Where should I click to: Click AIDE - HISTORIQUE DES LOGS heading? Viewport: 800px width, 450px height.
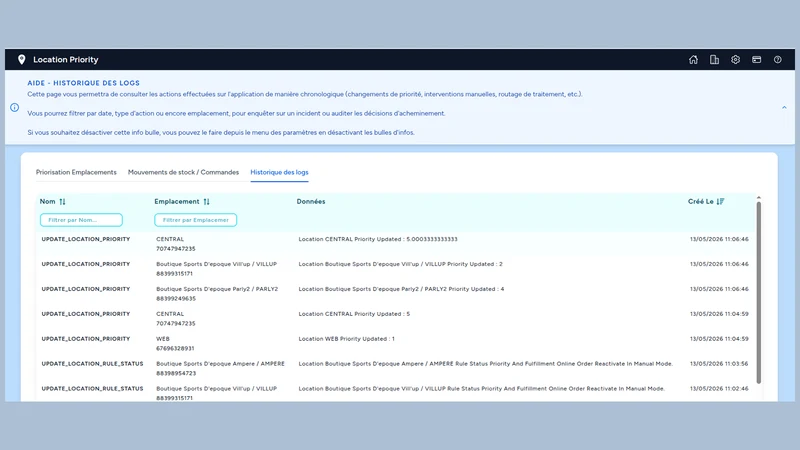pos(84,83)
